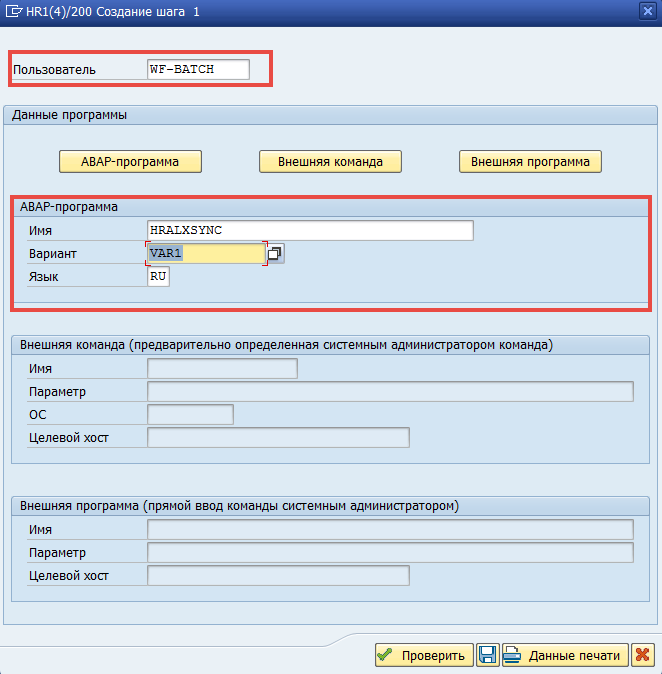Click the Вариант label
This screenshot has width=662, height=674.
[52, 254]
